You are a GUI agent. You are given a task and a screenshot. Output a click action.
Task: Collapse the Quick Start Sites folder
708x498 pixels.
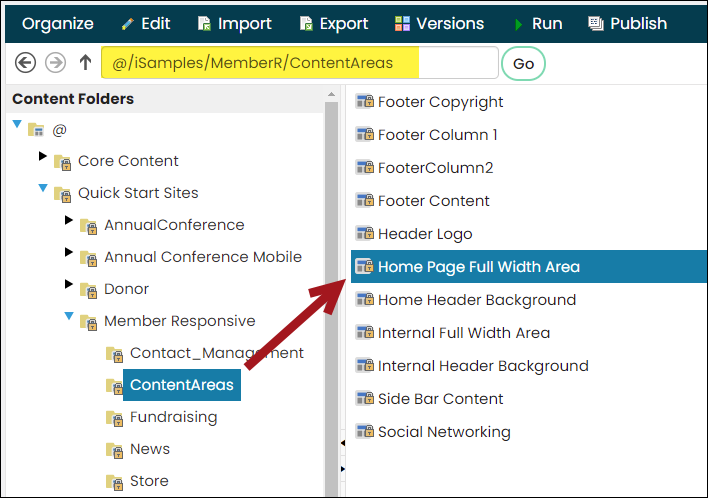43,188
